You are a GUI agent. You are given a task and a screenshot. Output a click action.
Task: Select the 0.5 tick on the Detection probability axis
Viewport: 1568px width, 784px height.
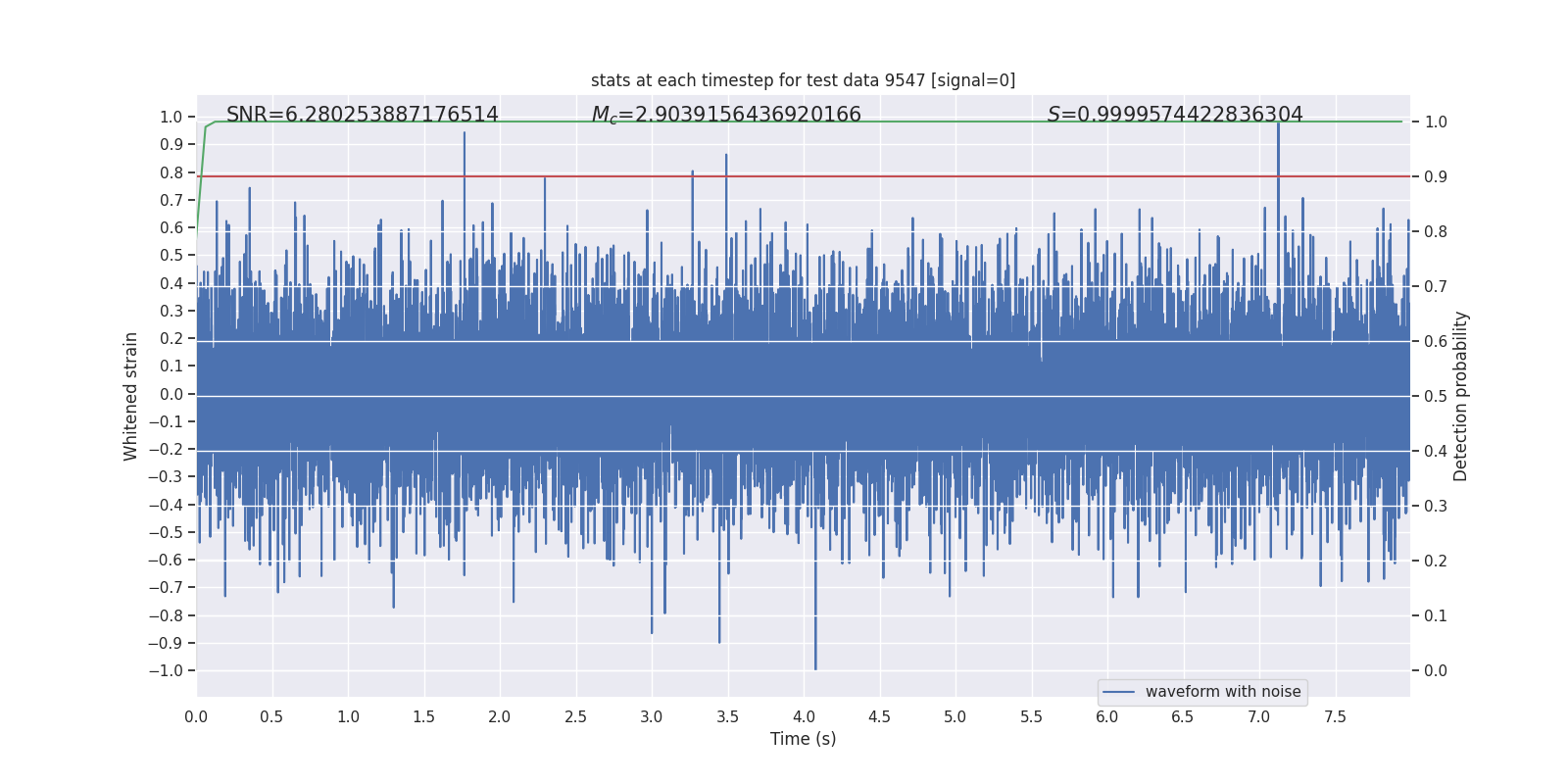coord(1436,397)
